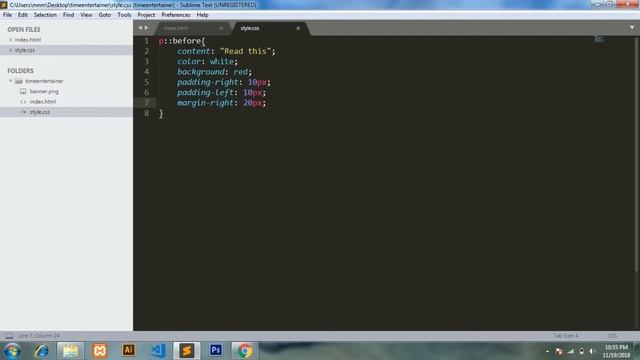Open File Explorer from taskbar
The height and width of the screenshot is (360, 640).
click(70, 351)
